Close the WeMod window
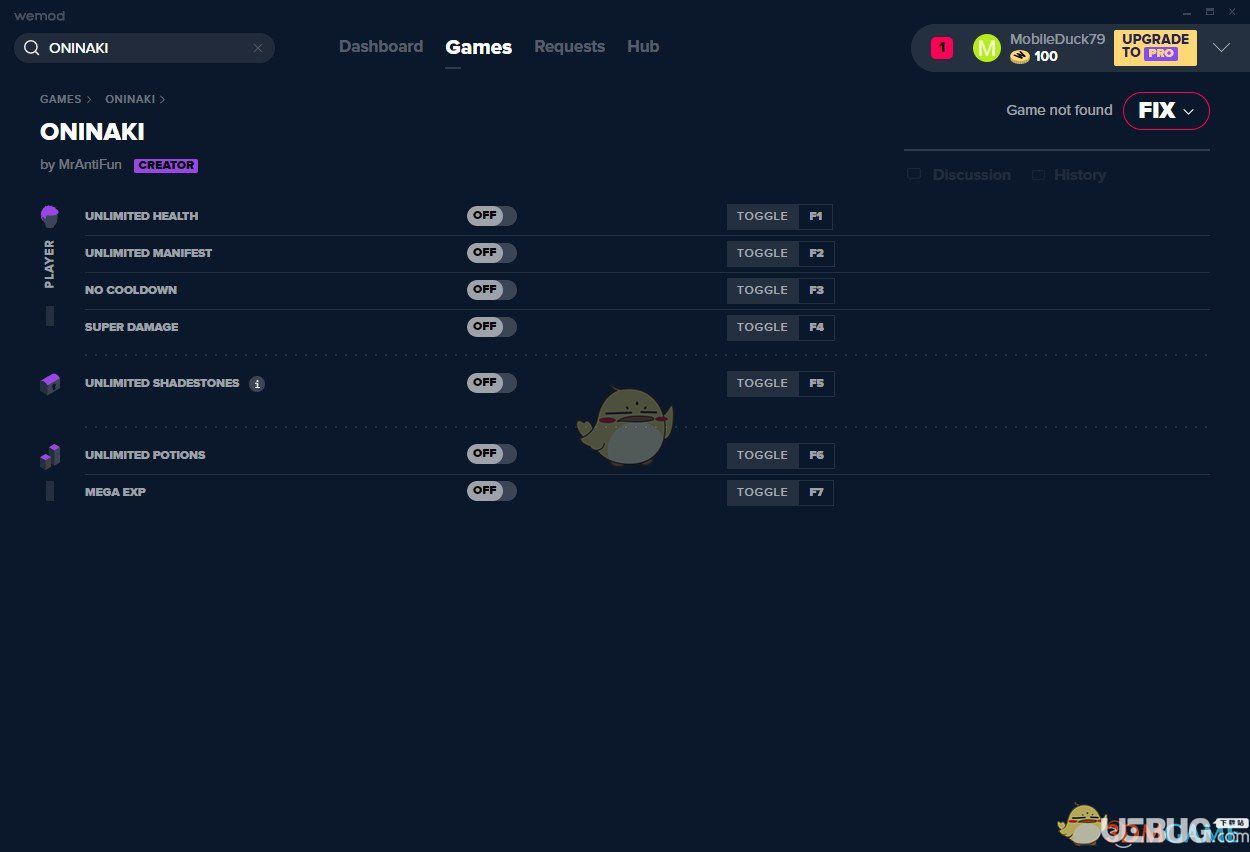1250x852 pixels. point(1232,11)
